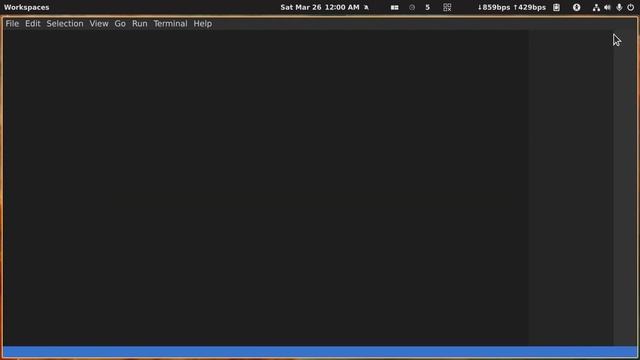Open the Terminal menu
This screenshot has height=360, width=640.
(x=170, y=24)
